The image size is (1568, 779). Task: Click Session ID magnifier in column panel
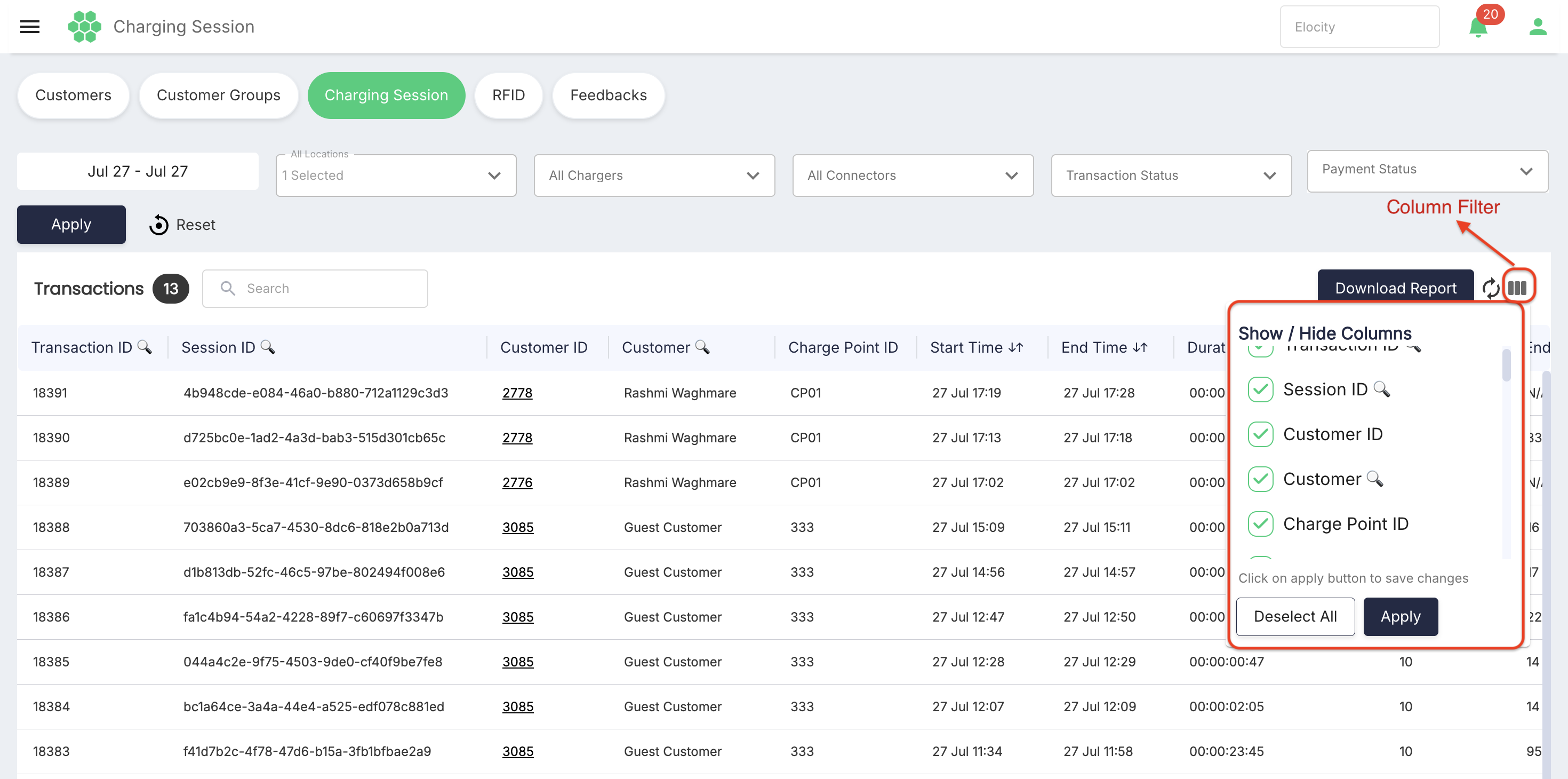point(1382,388)
